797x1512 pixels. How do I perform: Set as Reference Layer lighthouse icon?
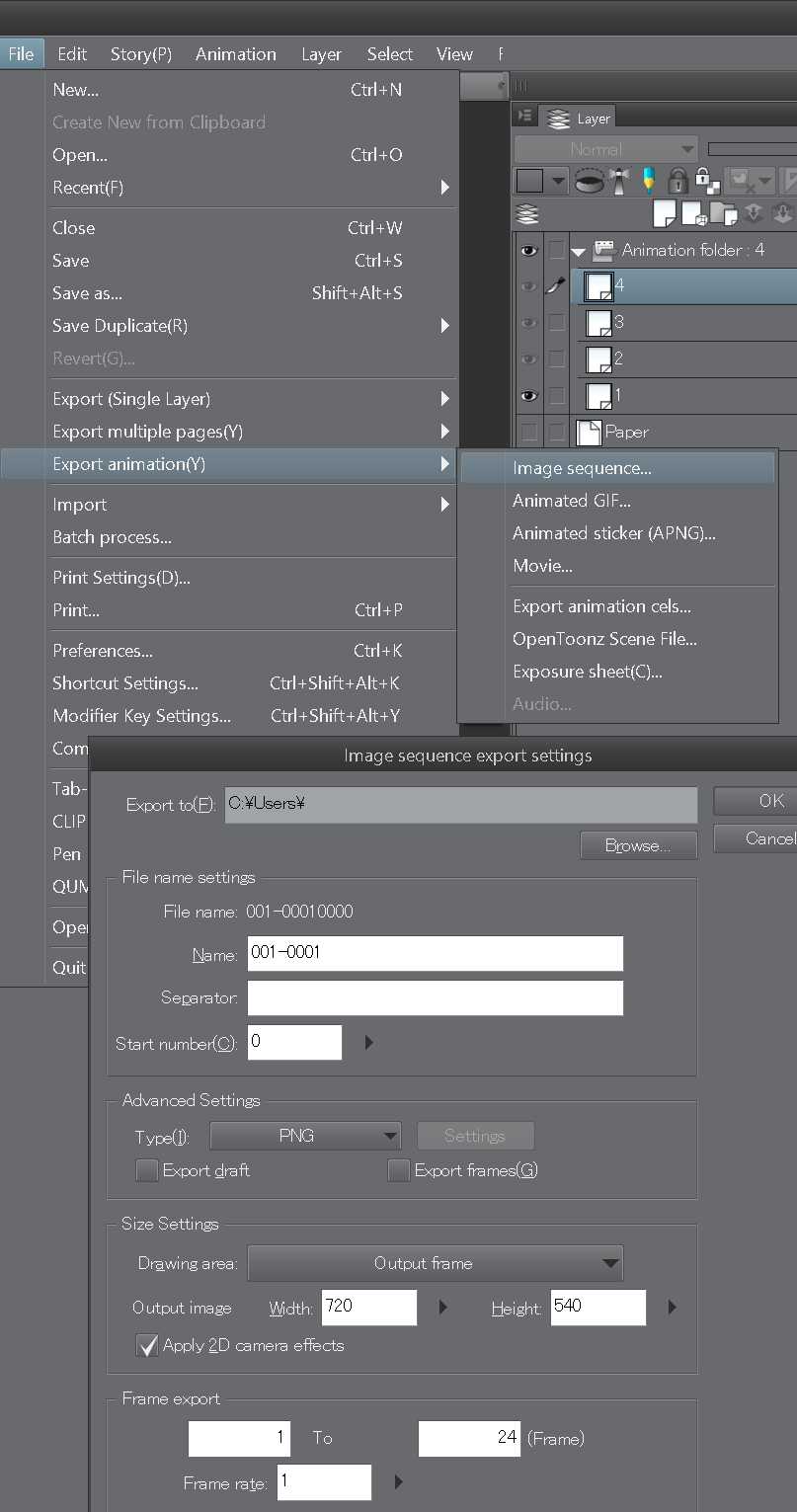pos(619,181)
